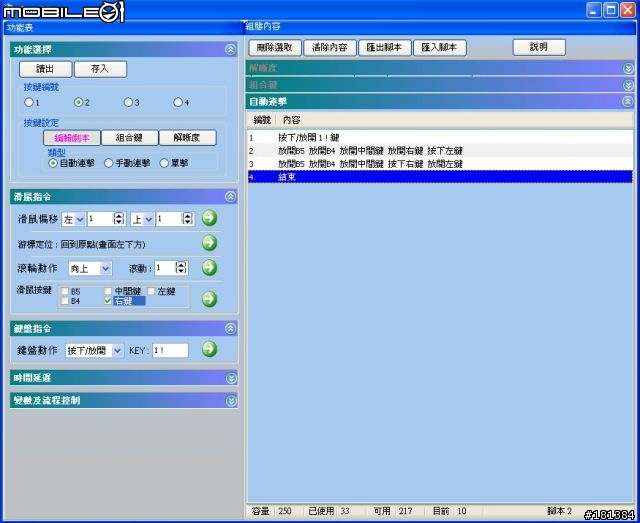Image resolution: width=640 pixels, height=523 pixels.
Task: Click the 存入 button
Action: 100,69
